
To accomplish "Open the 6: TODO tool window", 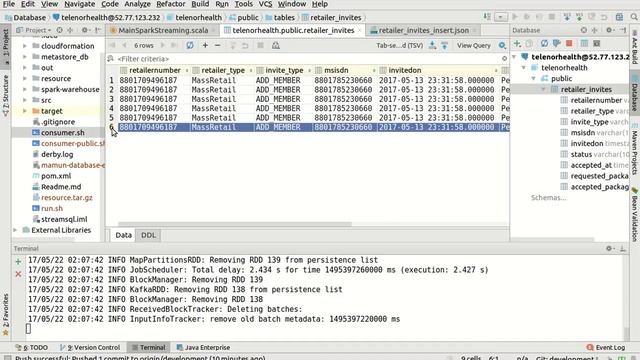I will pyautogui.click(x=31, y=347).
